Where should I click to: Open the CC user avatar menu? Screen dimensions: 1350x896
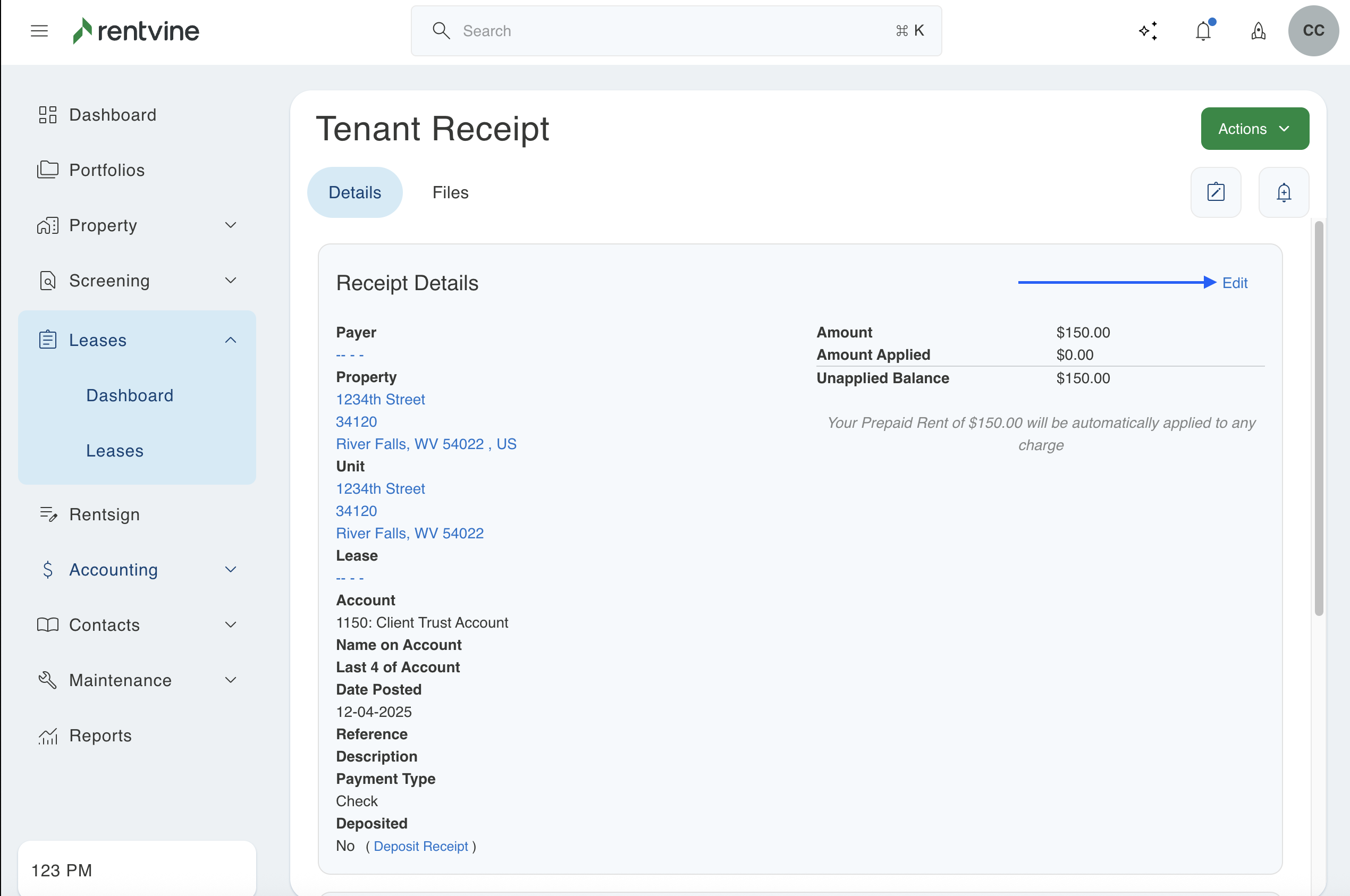(1313, 31)
